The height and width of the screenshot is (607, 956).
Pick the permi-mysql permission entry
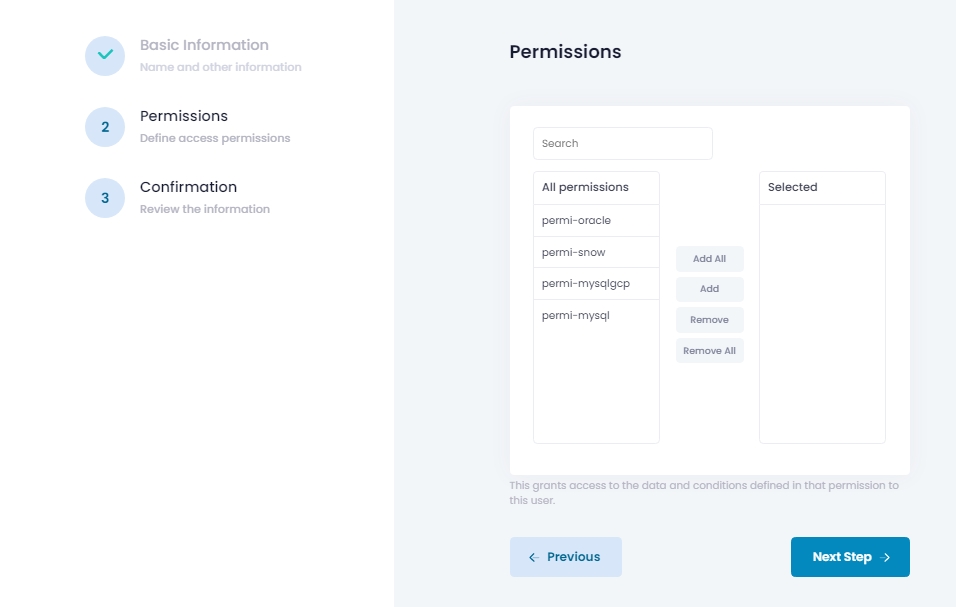[596, 315]
